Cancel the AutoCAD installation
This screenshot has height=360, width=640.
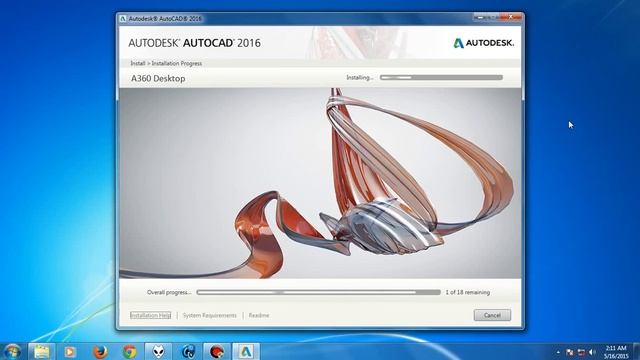(492, 315)
